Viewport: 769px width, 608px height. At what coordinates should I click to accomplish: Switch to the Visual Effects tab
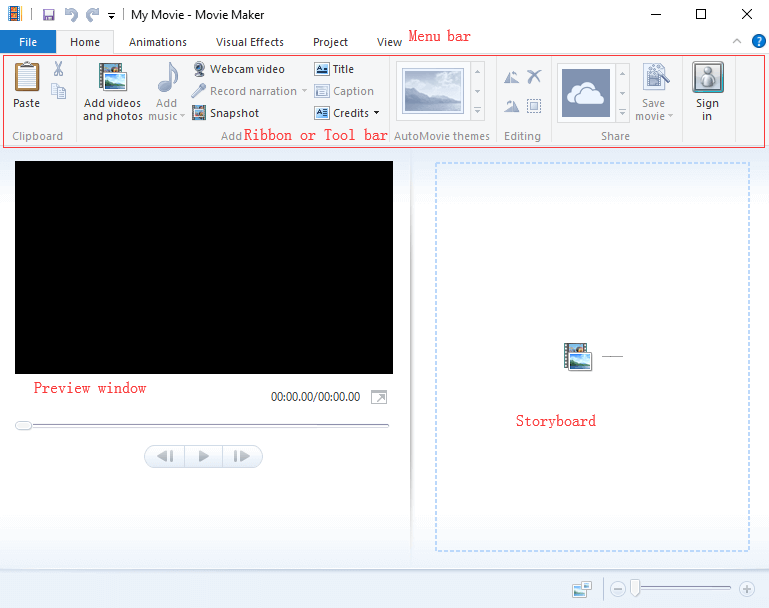tap(250, 42)
